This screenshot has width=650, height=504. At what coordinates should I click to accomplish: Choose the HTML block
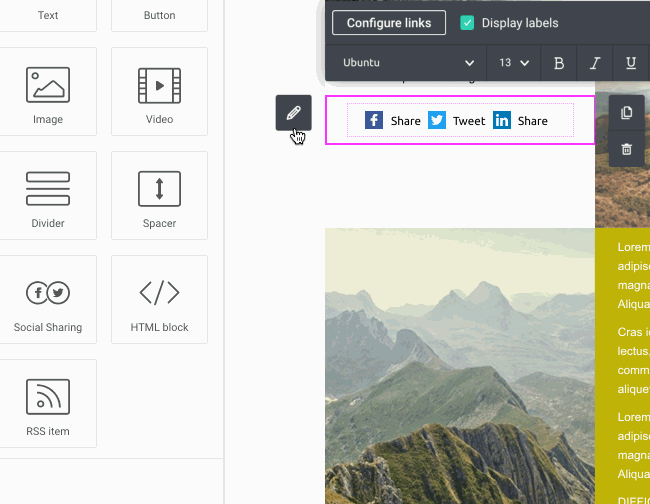tap(159, 299)
